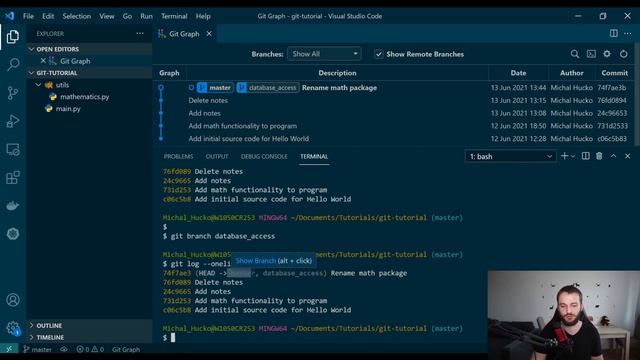
Task: Open the Git Graph terminal icon
Action: [x=591, y=54]
